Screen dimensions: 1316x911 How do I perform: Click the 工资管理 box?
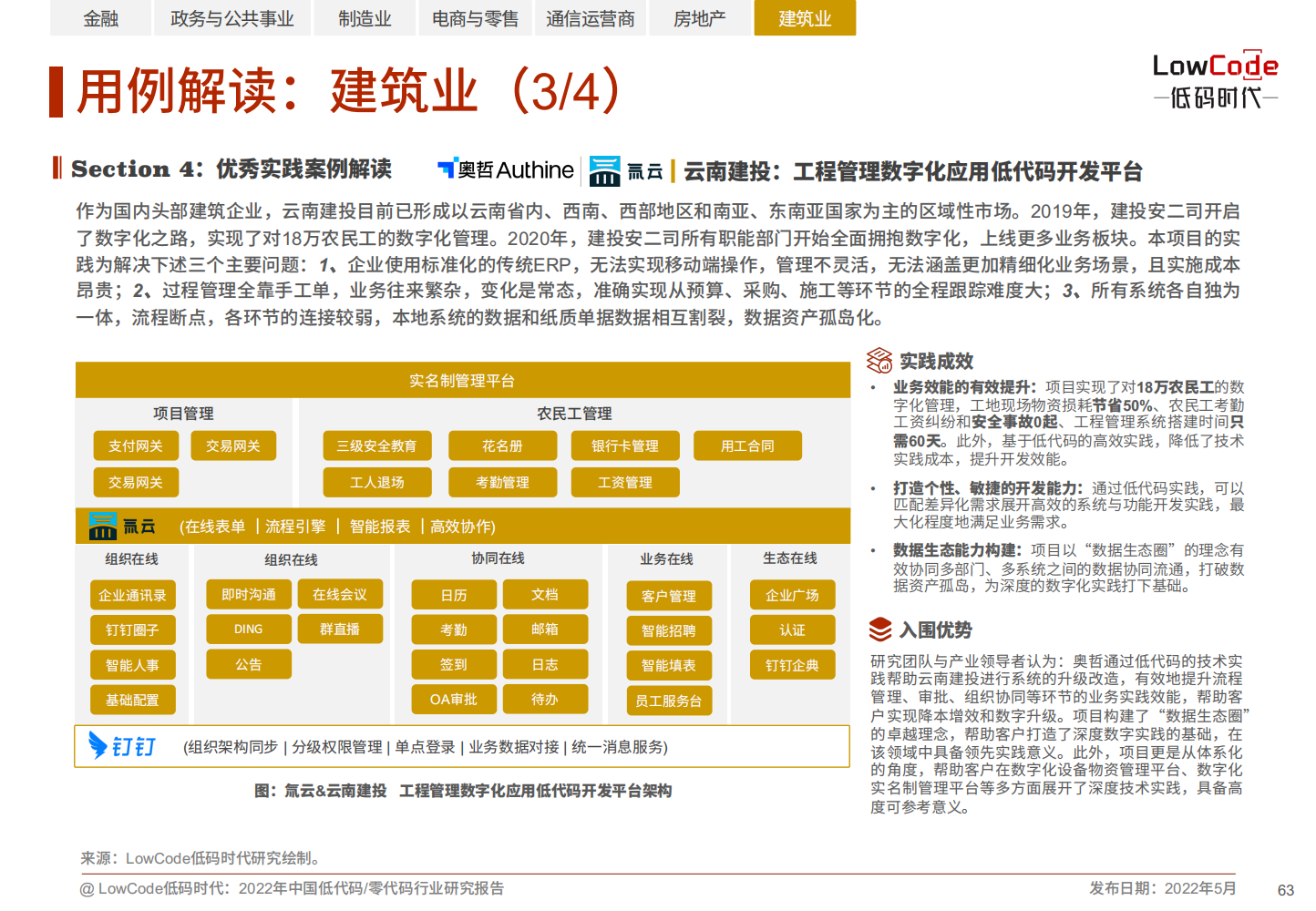tap(625, 482)
